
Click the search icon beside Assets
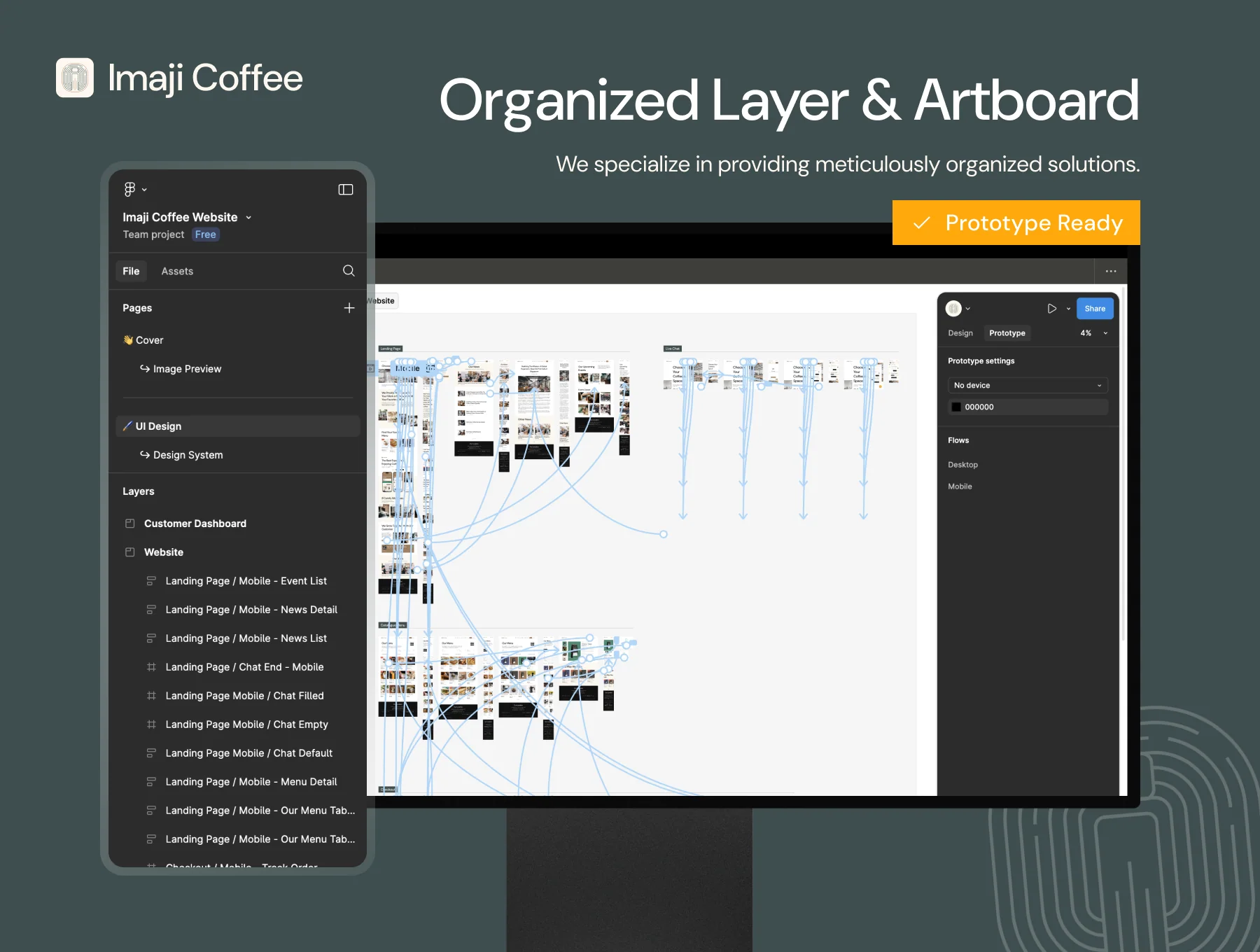(349, 271)
